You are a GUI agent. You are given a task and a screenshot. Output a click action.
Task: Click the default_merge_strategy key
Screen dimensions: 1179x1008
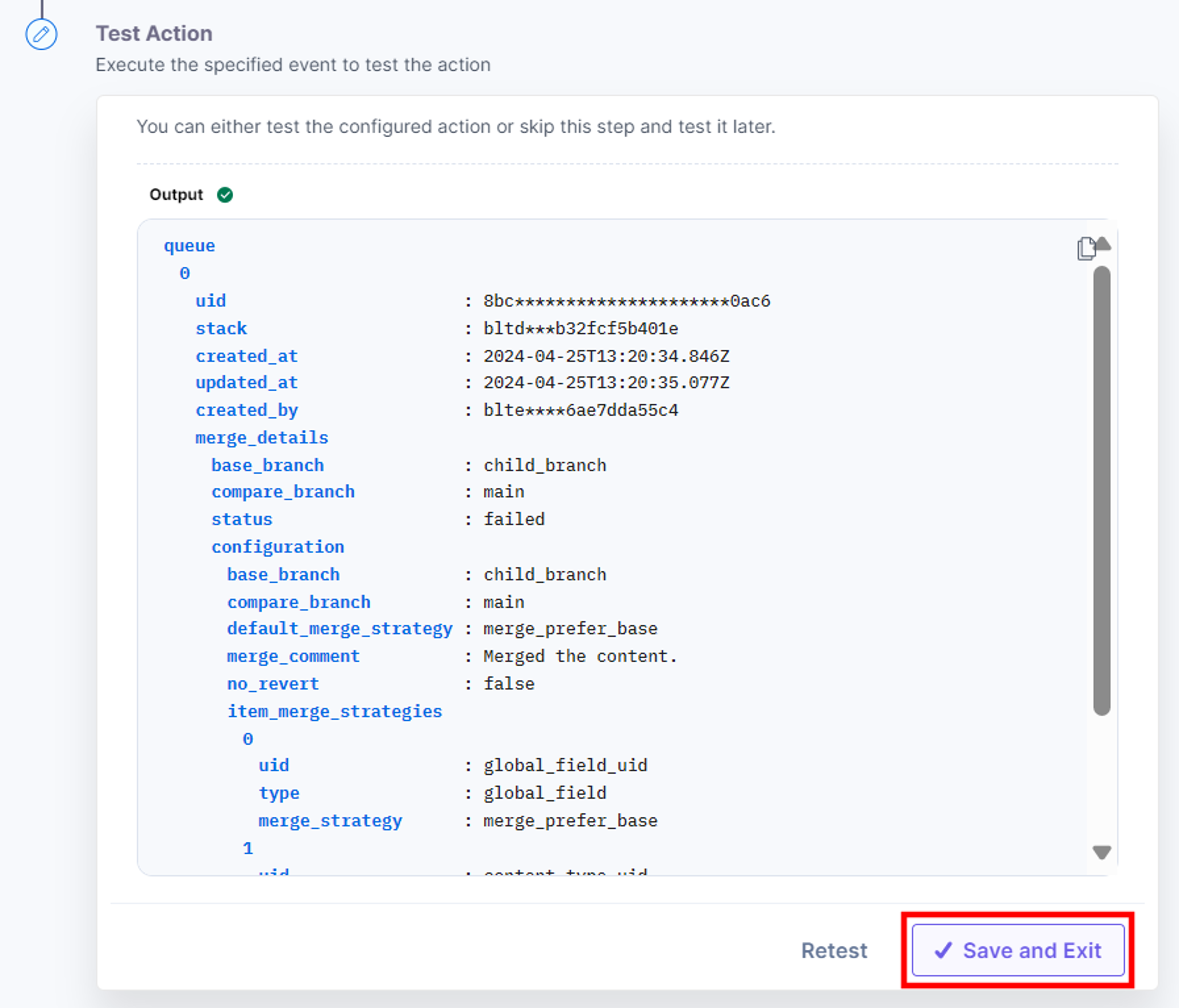click(340, 629)
